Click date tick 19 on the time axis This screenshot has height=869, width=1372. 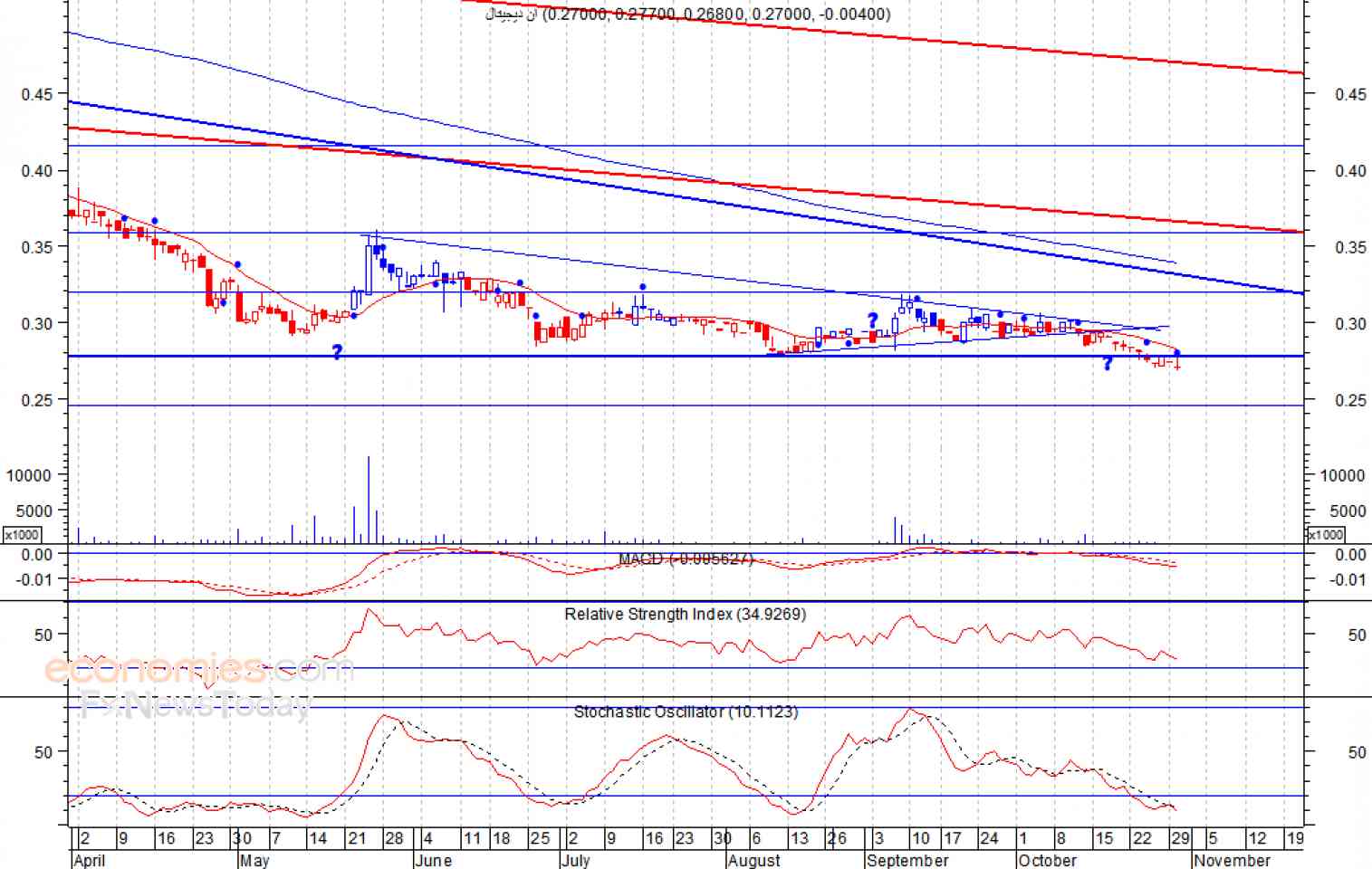coord(1295,838)
